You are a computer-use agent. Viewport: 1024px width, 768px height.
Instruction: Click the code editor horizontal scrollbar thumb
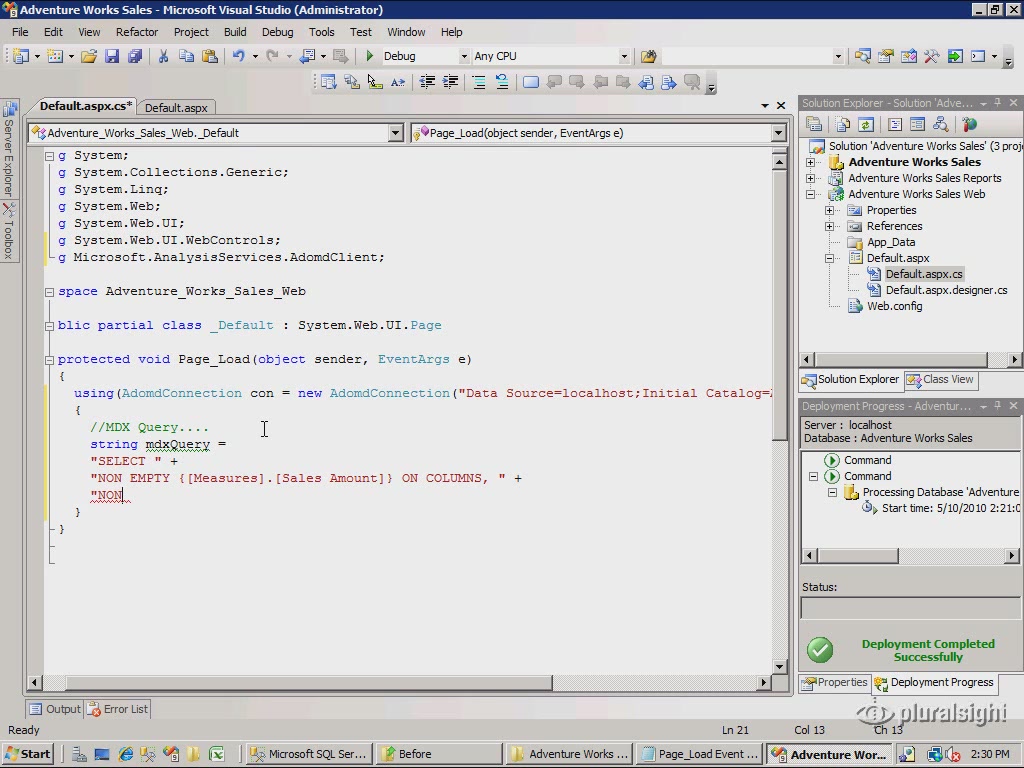click(x=310, y=683)
